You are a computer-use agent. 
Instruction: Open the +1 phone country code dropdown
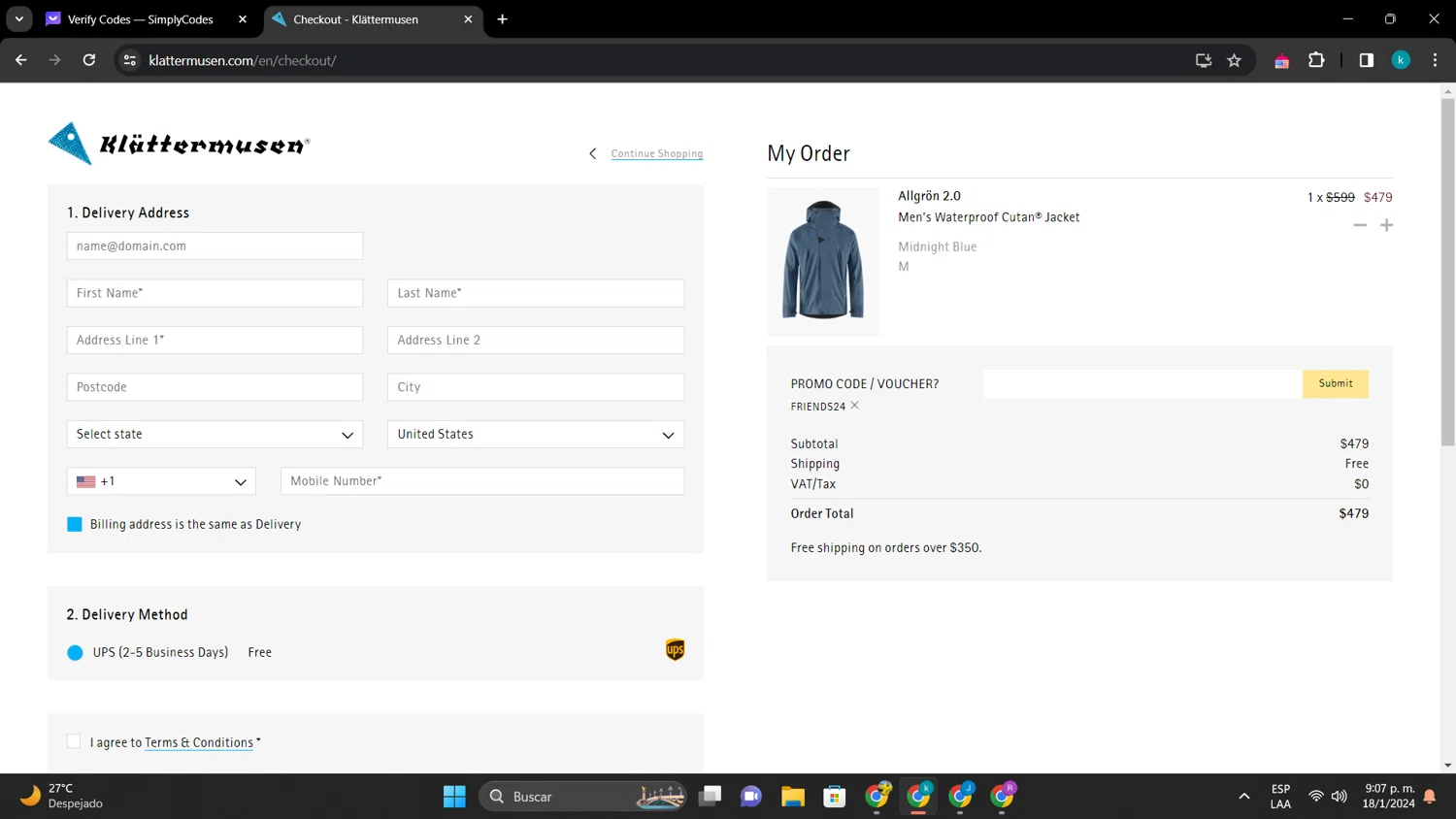[161, 481]
